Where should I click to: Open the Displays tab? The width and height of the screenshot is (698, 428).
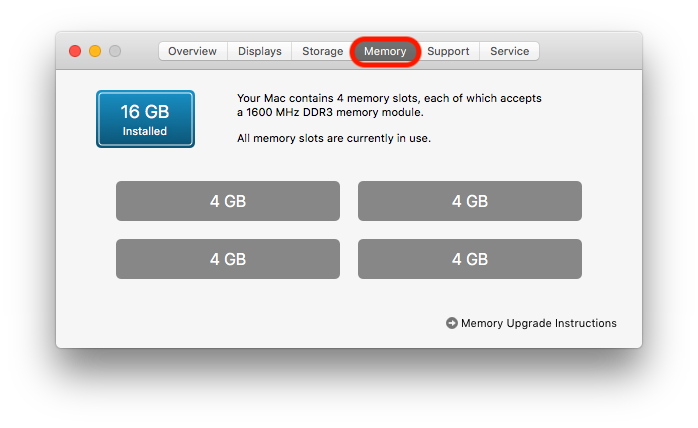coord(259,51)
